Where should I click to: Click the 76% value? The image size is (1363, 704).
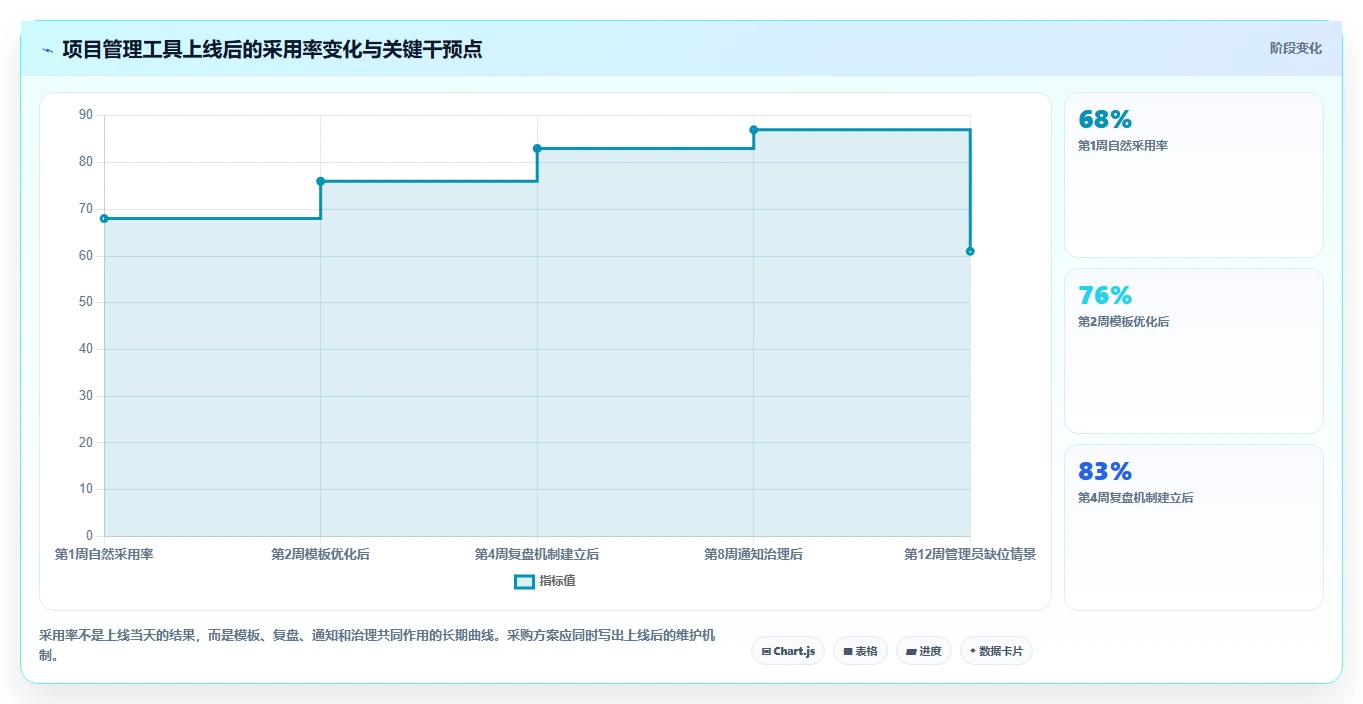pyautogui.click(x=1105, y=295)
